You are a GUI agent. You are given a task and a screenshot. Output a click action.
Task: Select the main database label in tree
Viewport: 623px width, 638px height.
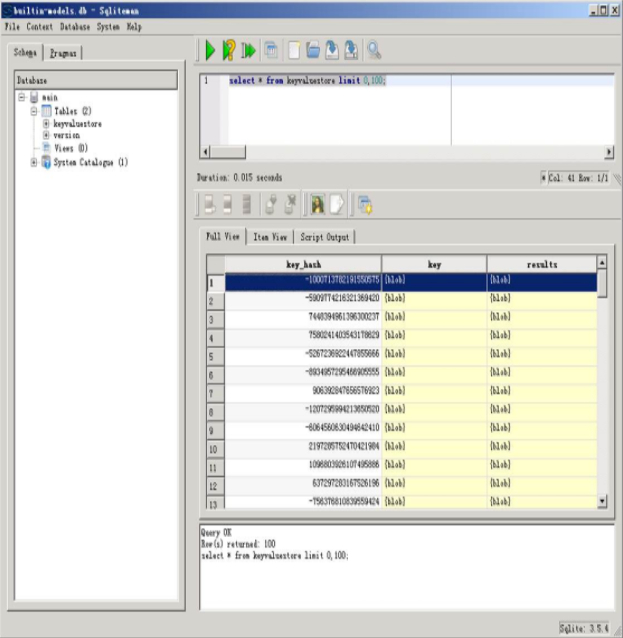click(x=50, y=97)
